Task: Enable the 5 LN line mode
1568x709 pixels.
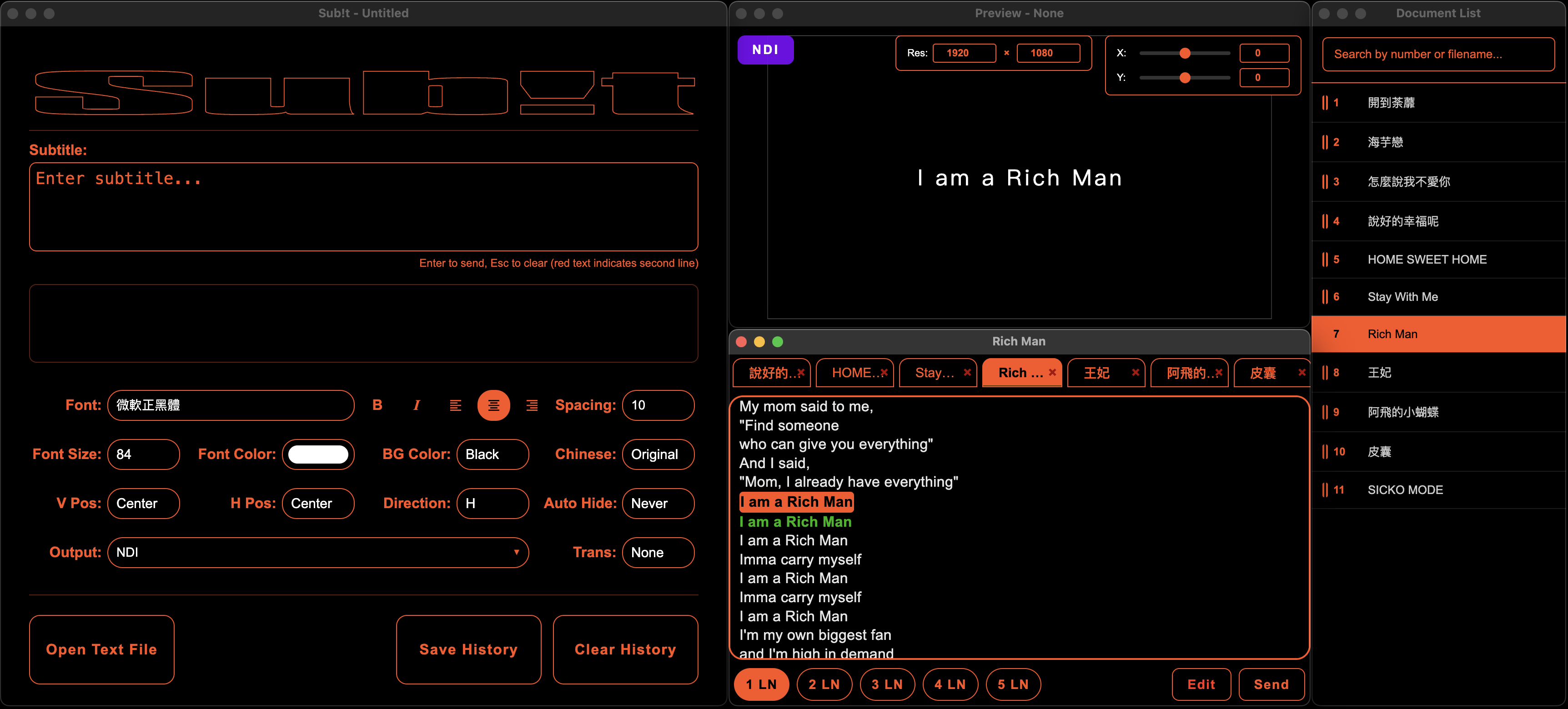Action: (x=1013, y=684)
